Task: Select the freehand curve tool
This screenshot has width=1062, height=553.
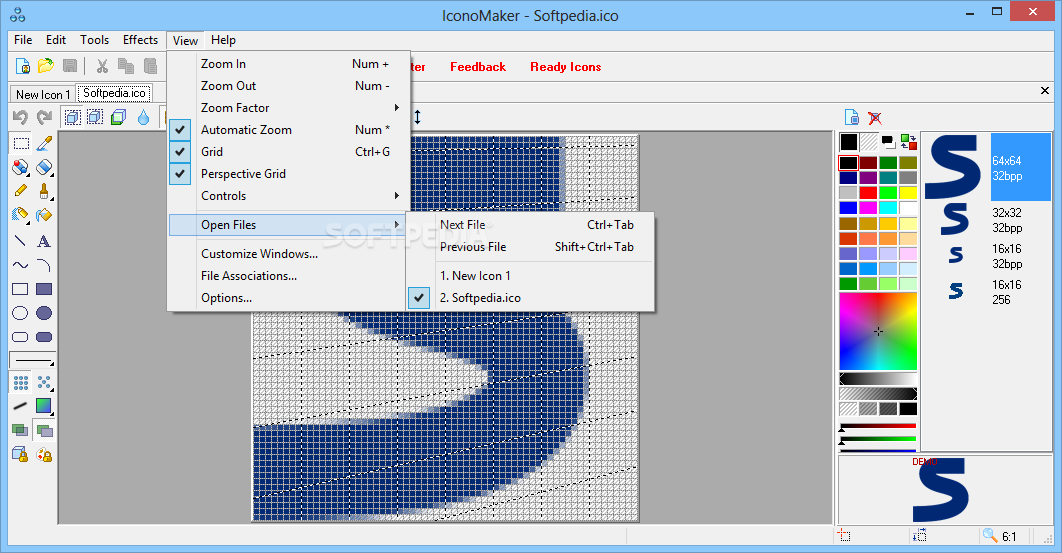Action: 21,265
